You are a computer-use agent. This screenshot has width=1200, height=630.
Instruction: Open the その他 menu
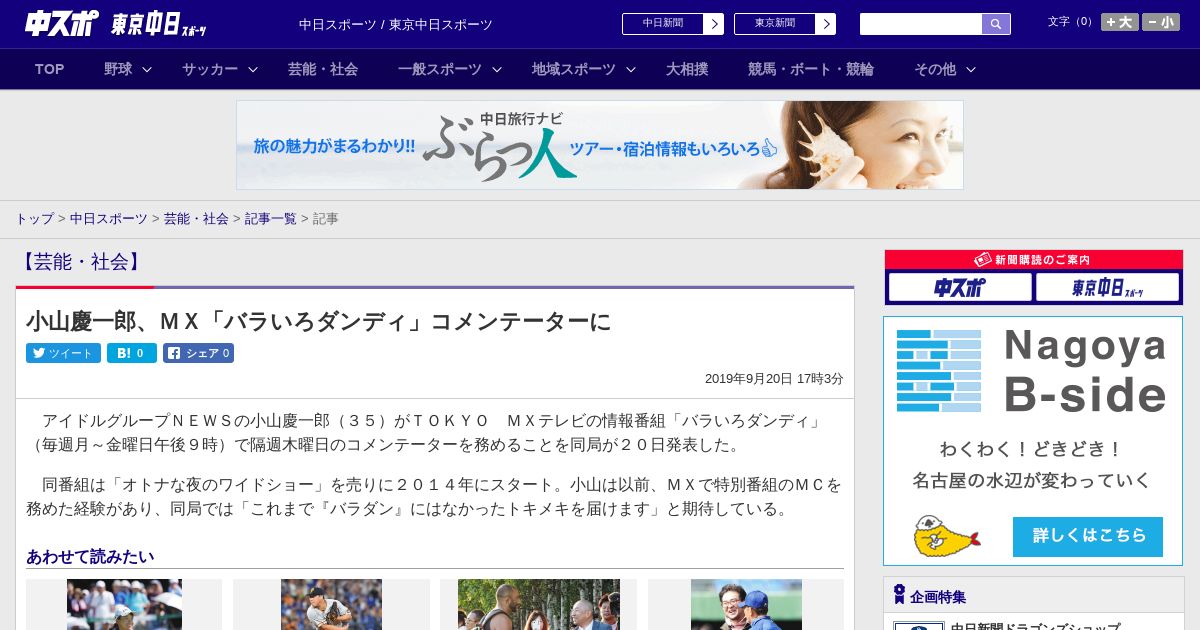(x=935, y=69)
